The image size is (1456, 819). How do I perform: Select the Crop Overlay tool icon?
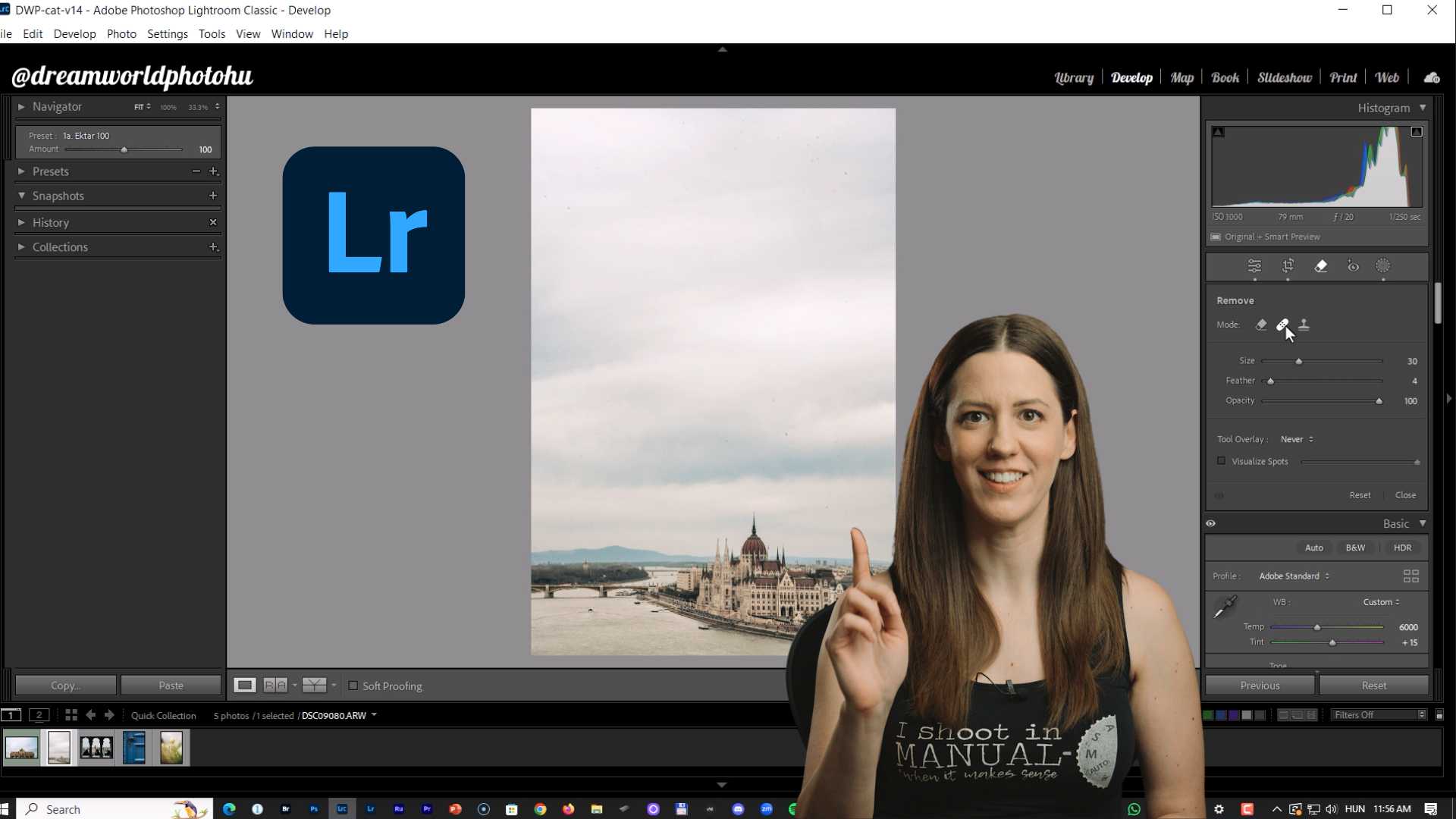pyautogui.click(x=1288, y=266)
